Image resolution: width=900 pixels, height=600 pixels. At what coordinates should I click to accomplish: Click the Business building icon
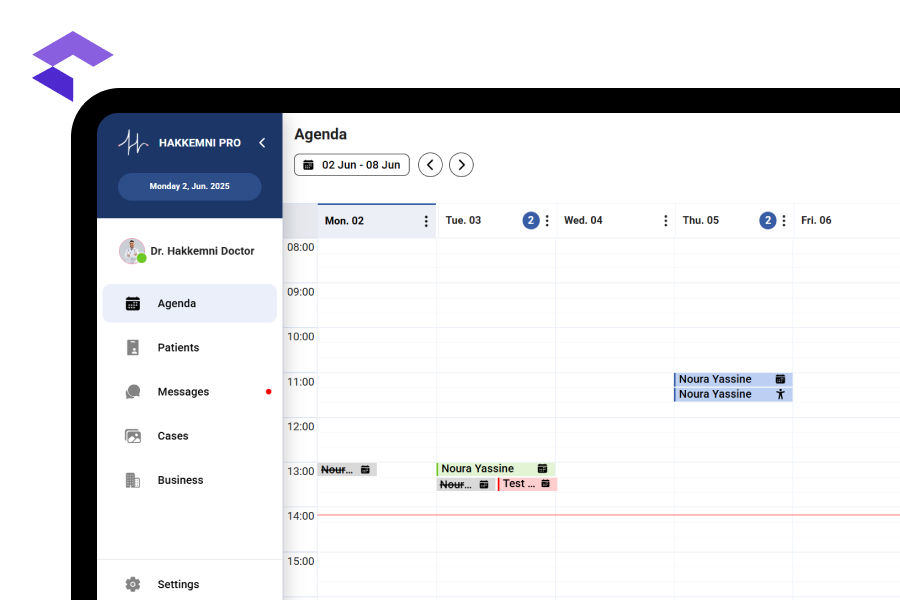(133, 480)
